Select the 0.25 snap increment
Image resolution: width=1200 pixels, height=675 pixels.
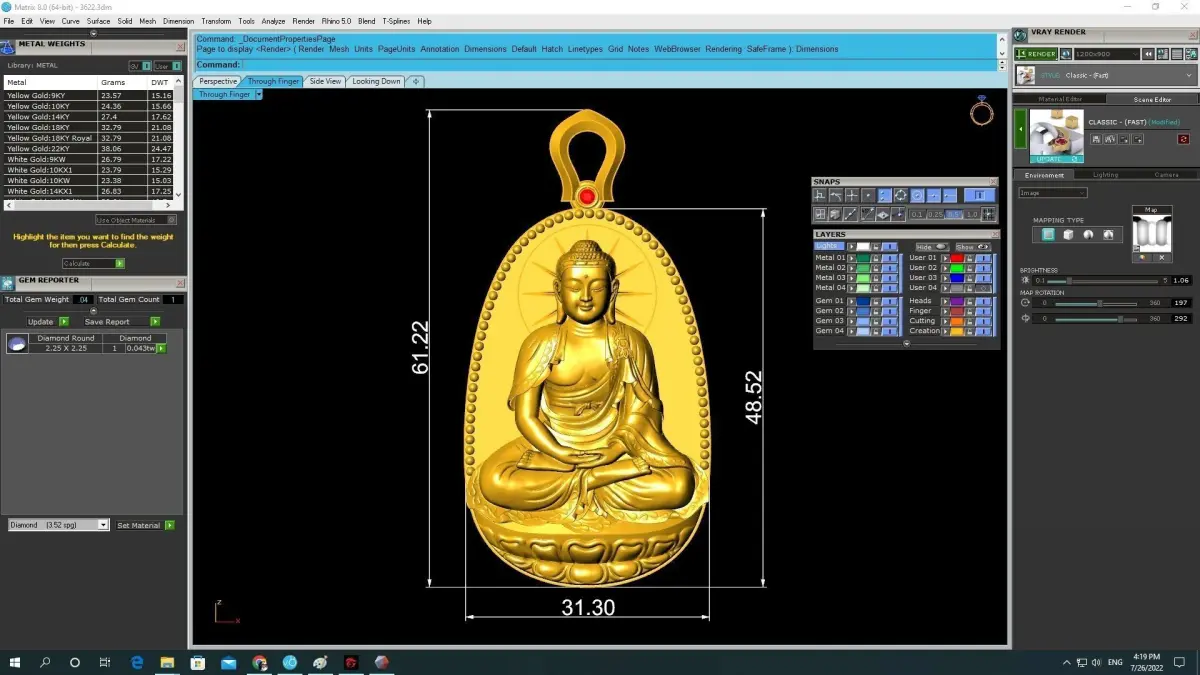tap(935, 215)
